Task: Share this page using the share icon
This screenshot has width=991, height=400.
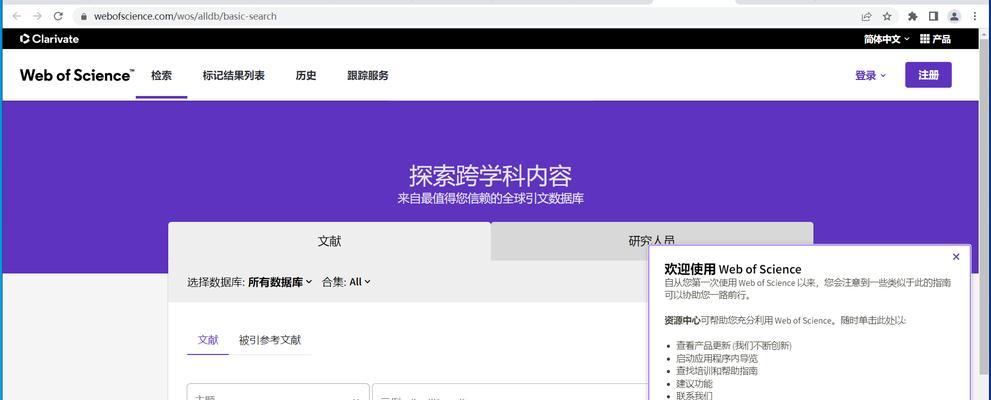Action: [866, 16]
